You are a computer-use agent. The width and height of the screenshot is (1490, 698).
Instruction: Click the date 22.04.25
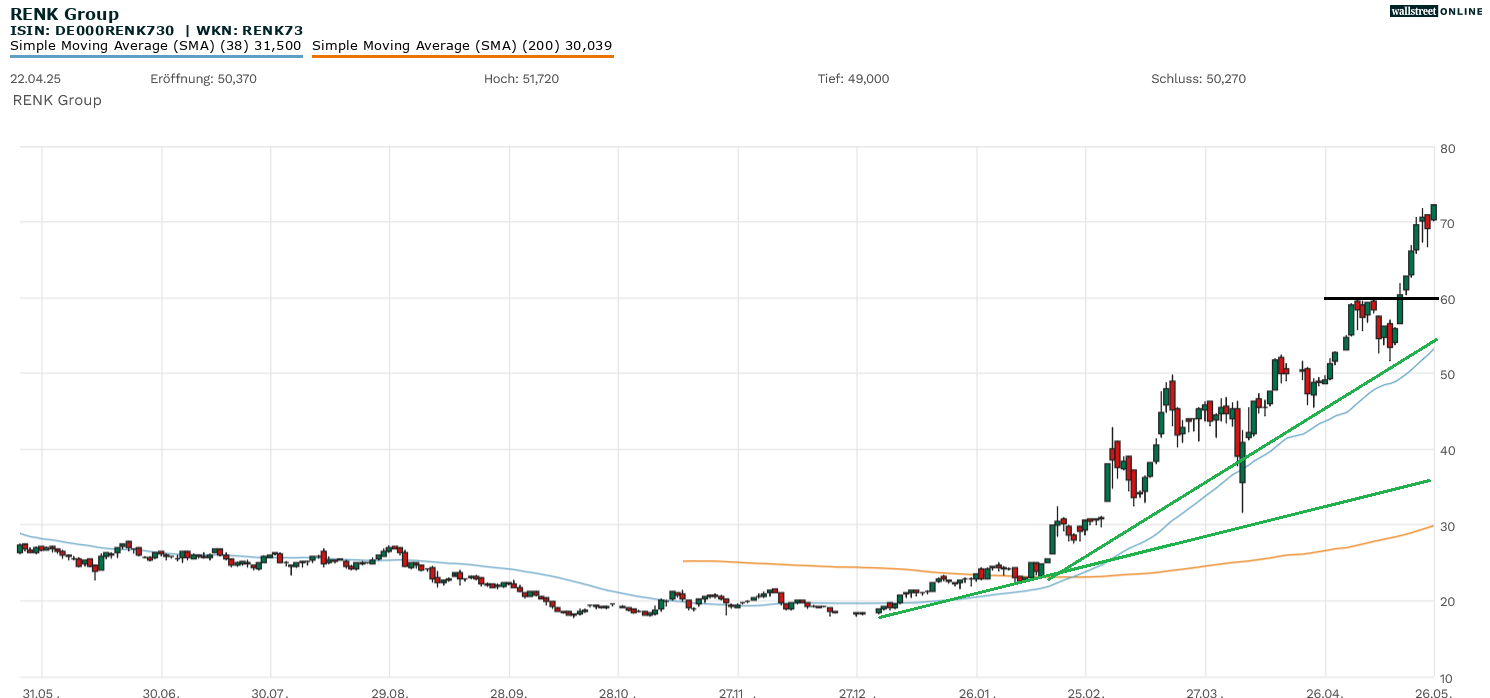(35, 79)
